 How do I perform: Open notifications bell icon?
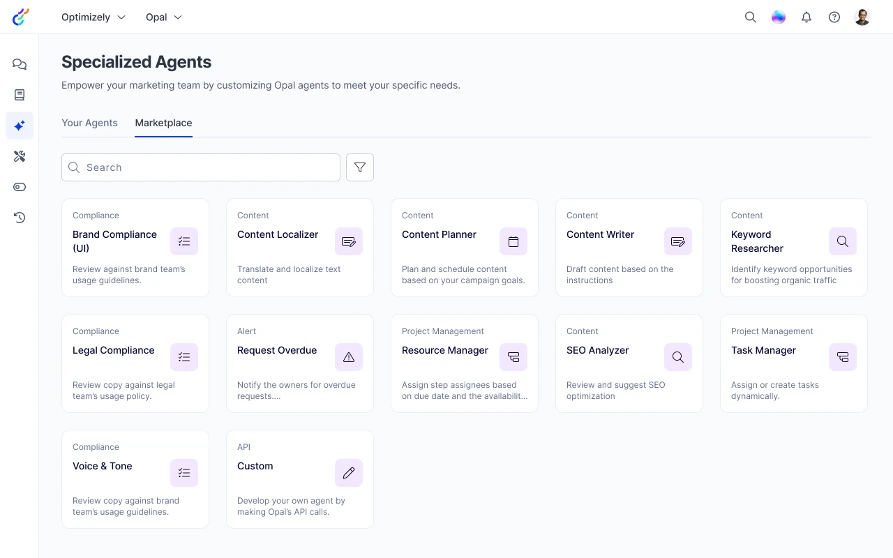[x=806, y=17]
